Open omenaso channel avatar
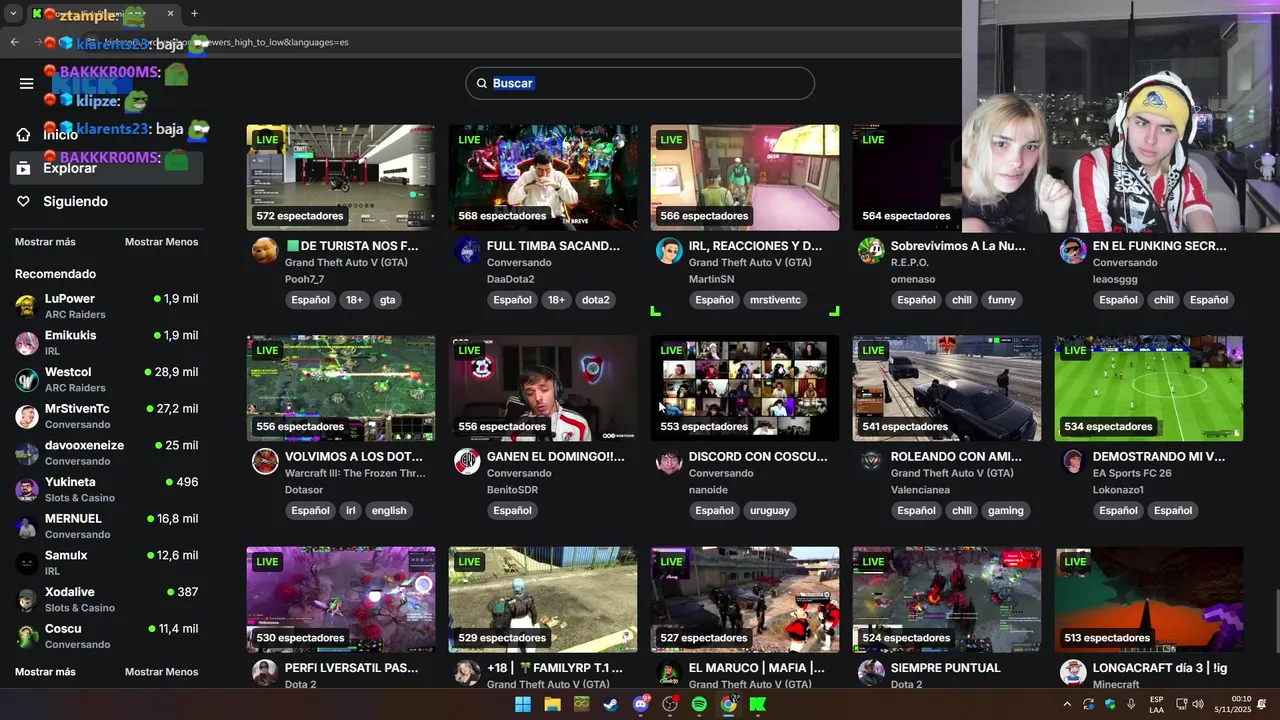1280x720 pixels. tap(871, 251)
